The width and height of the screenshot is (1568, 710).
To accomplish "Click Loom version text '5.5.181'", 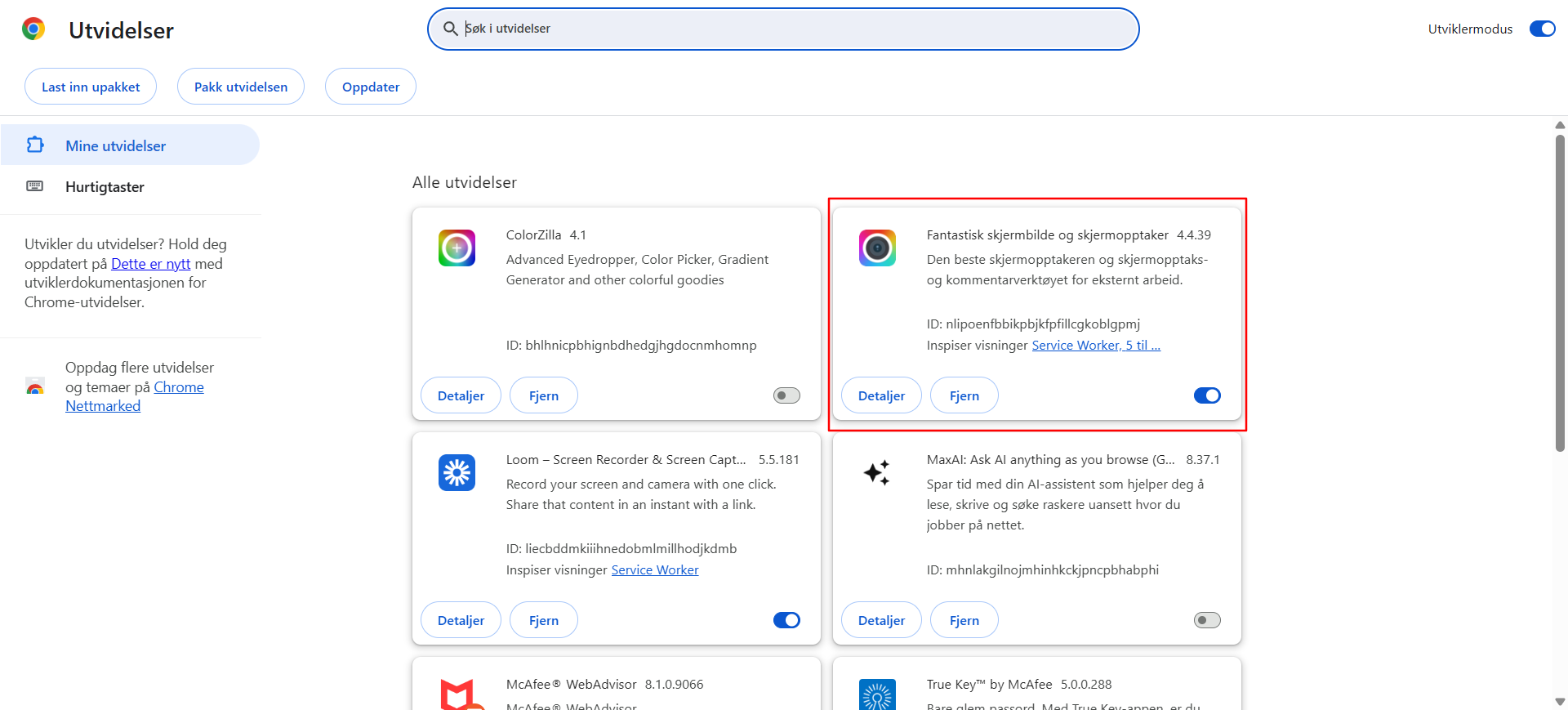I will tap(779, 460).
